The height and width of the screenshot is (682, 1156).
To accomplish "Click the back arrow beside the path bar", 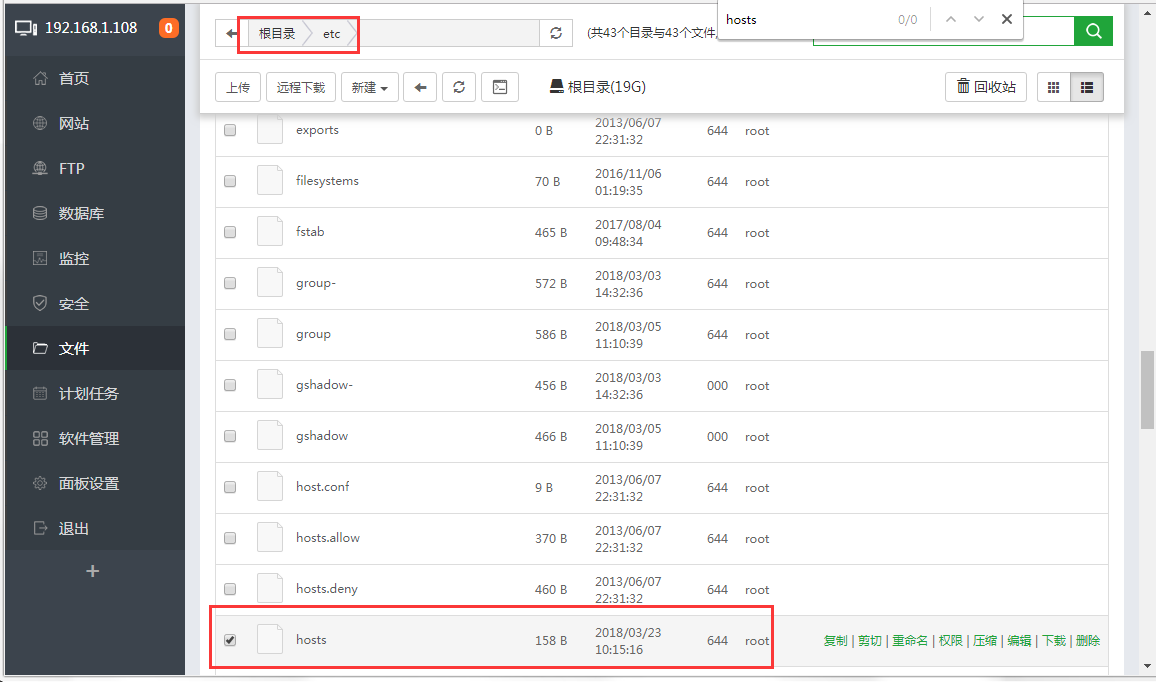I will (x=231, y=33).
